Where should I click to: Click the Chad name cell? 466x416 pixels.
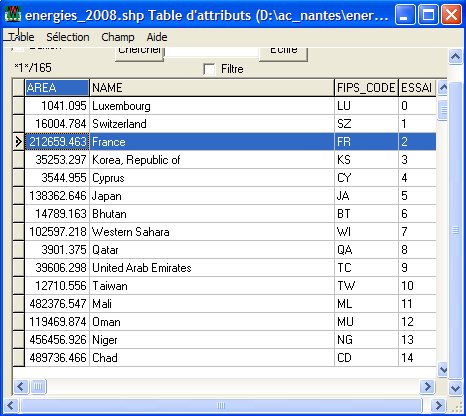click(212, 358)
